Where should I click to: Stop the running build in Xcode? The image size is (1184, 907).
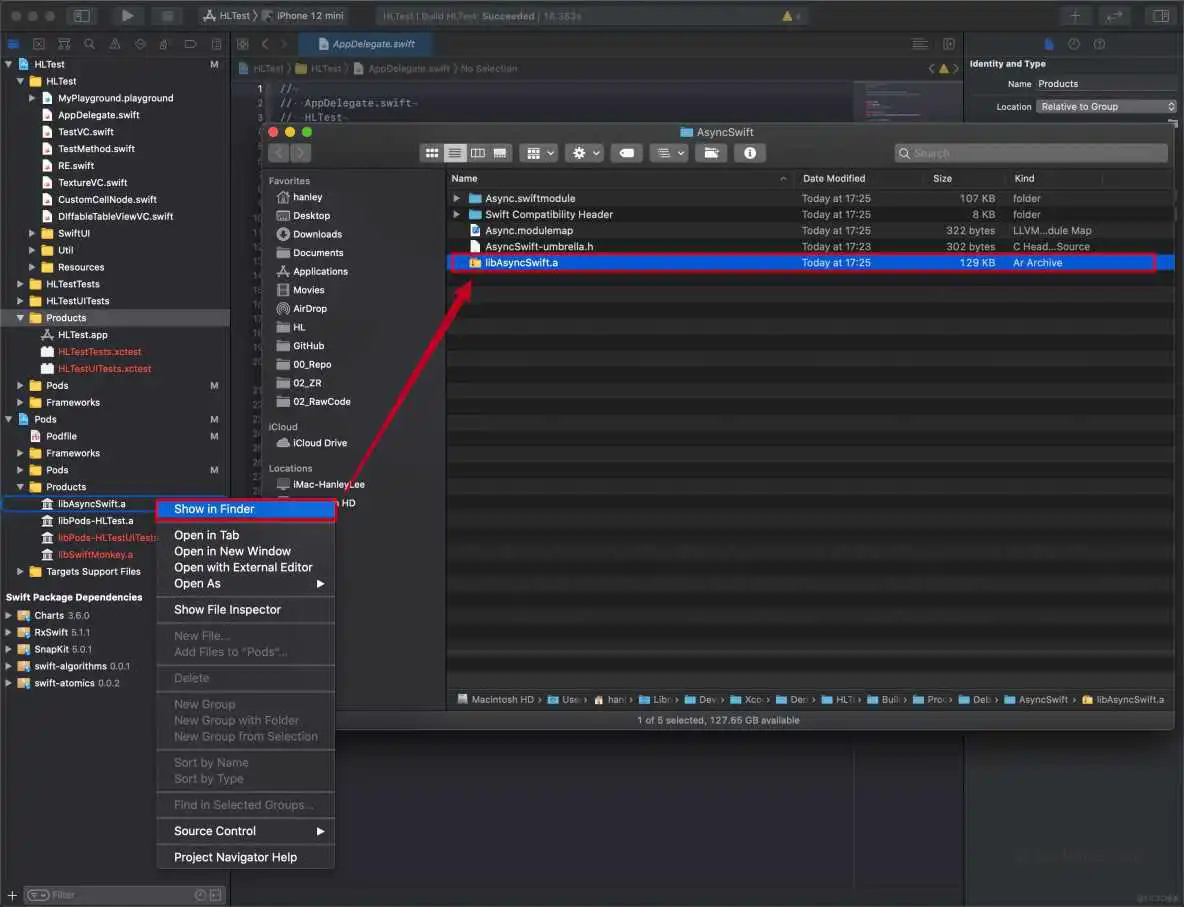[x=168, y=16]
